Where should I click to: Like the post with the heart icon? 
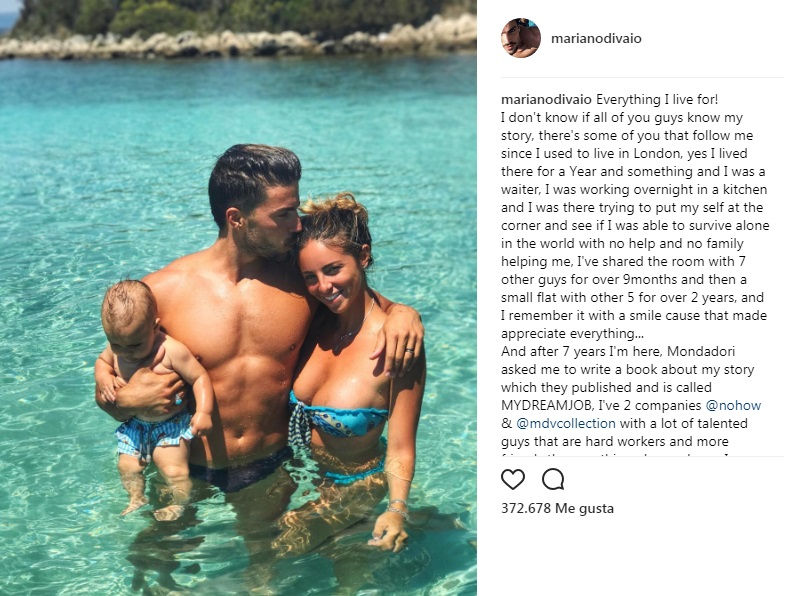coord(513,479)
